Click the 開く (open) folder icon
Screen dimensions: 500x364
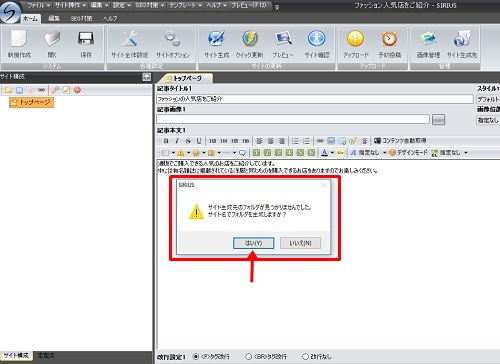52,39
